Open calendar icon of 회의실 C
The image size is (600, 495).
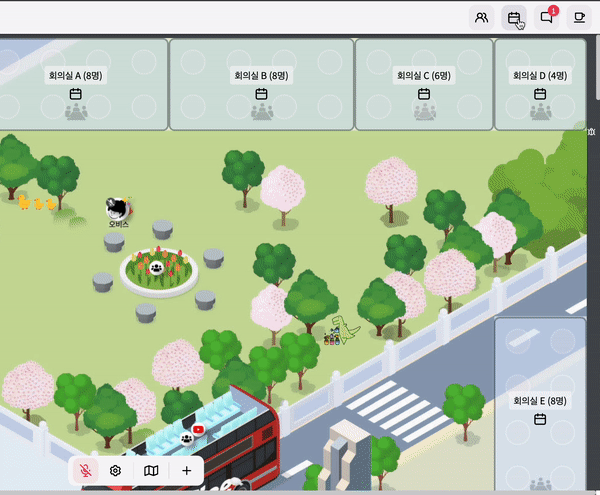(424, 94)
